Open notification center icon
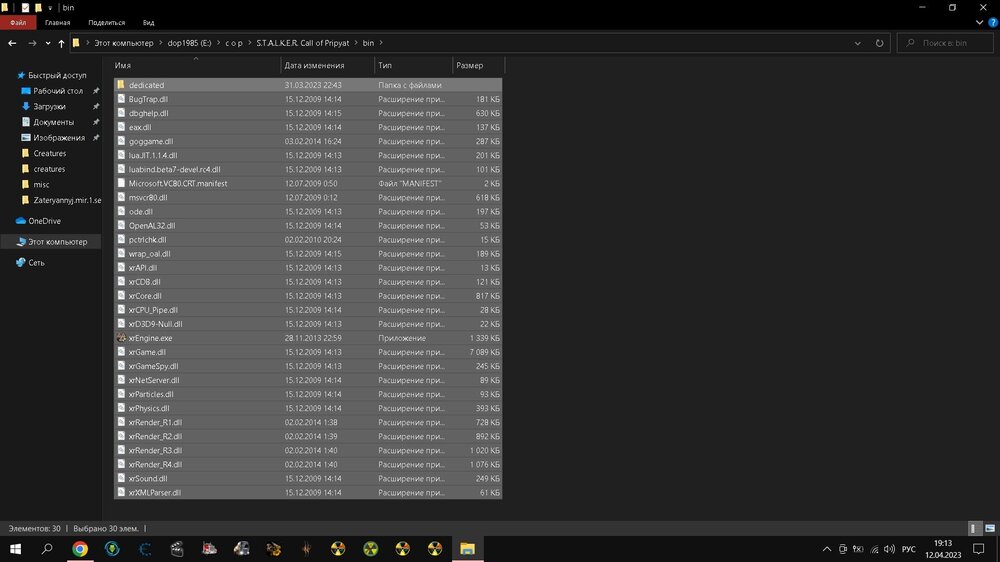1000x562 pixels. [x=978, y=549]
